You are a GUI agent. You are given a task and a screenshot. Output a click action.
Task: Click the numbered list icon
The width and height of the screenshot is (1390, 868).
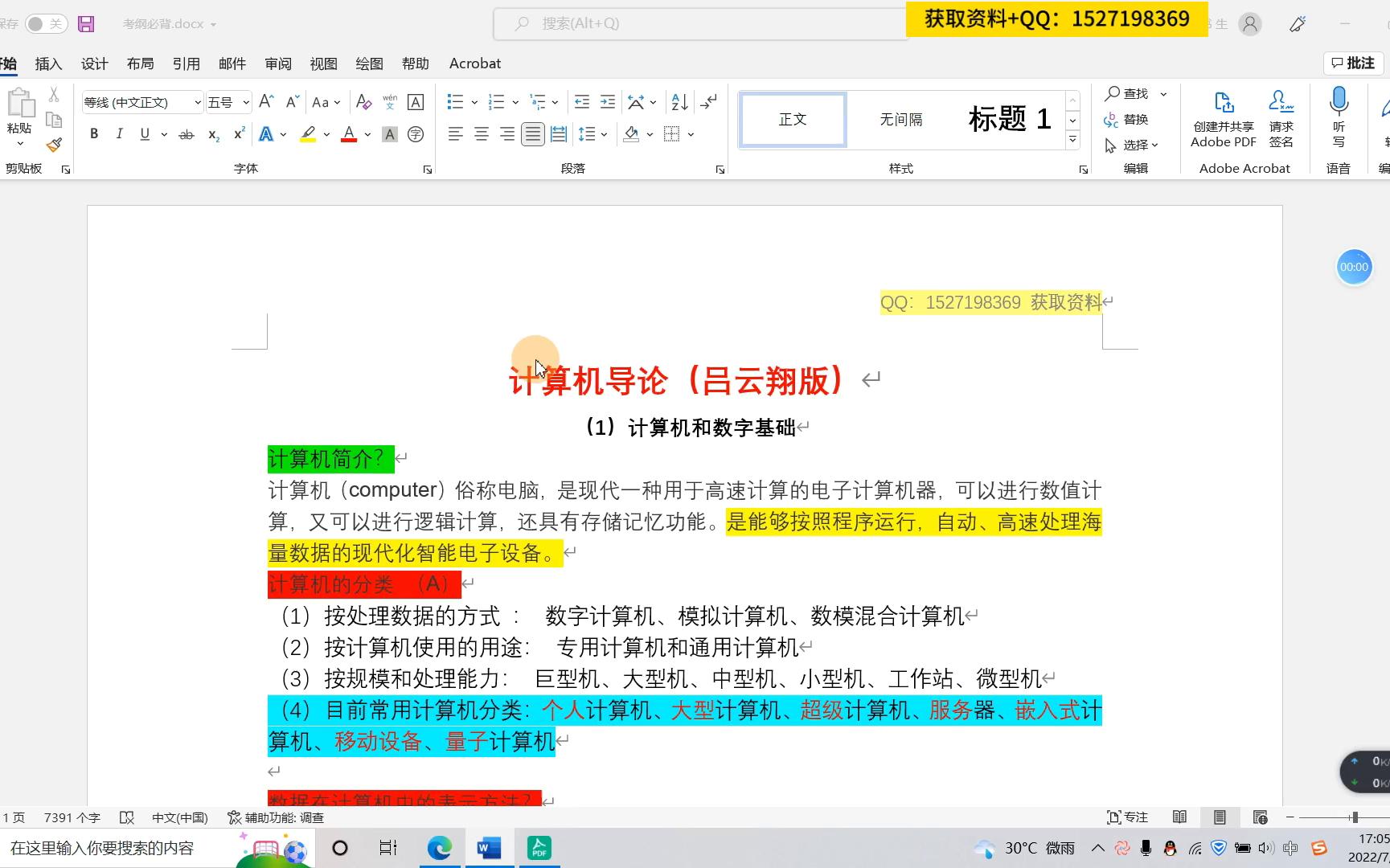click(x=496, y=102)
